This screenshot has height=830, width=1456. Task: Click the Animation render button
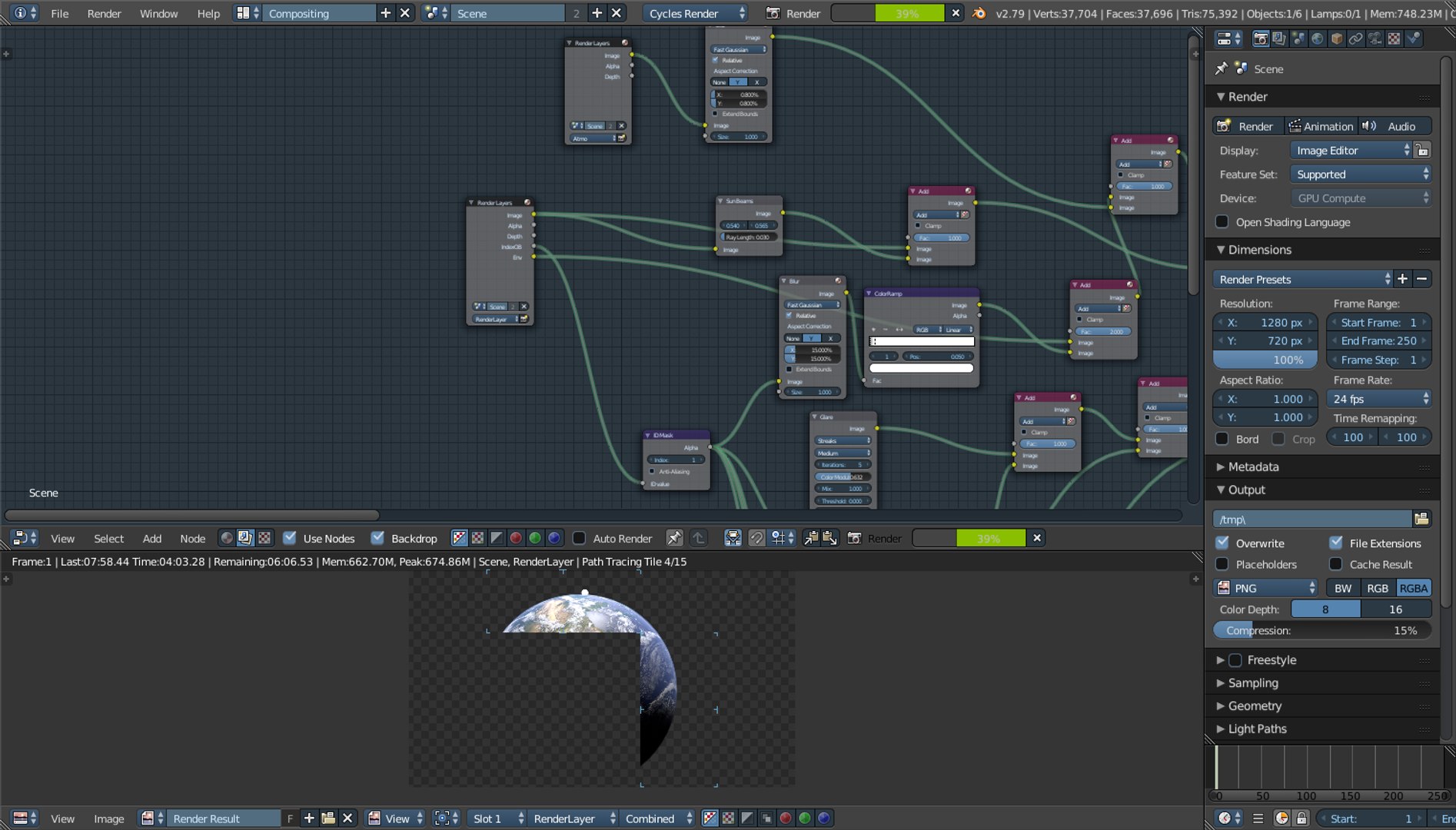coord(1321,126)
